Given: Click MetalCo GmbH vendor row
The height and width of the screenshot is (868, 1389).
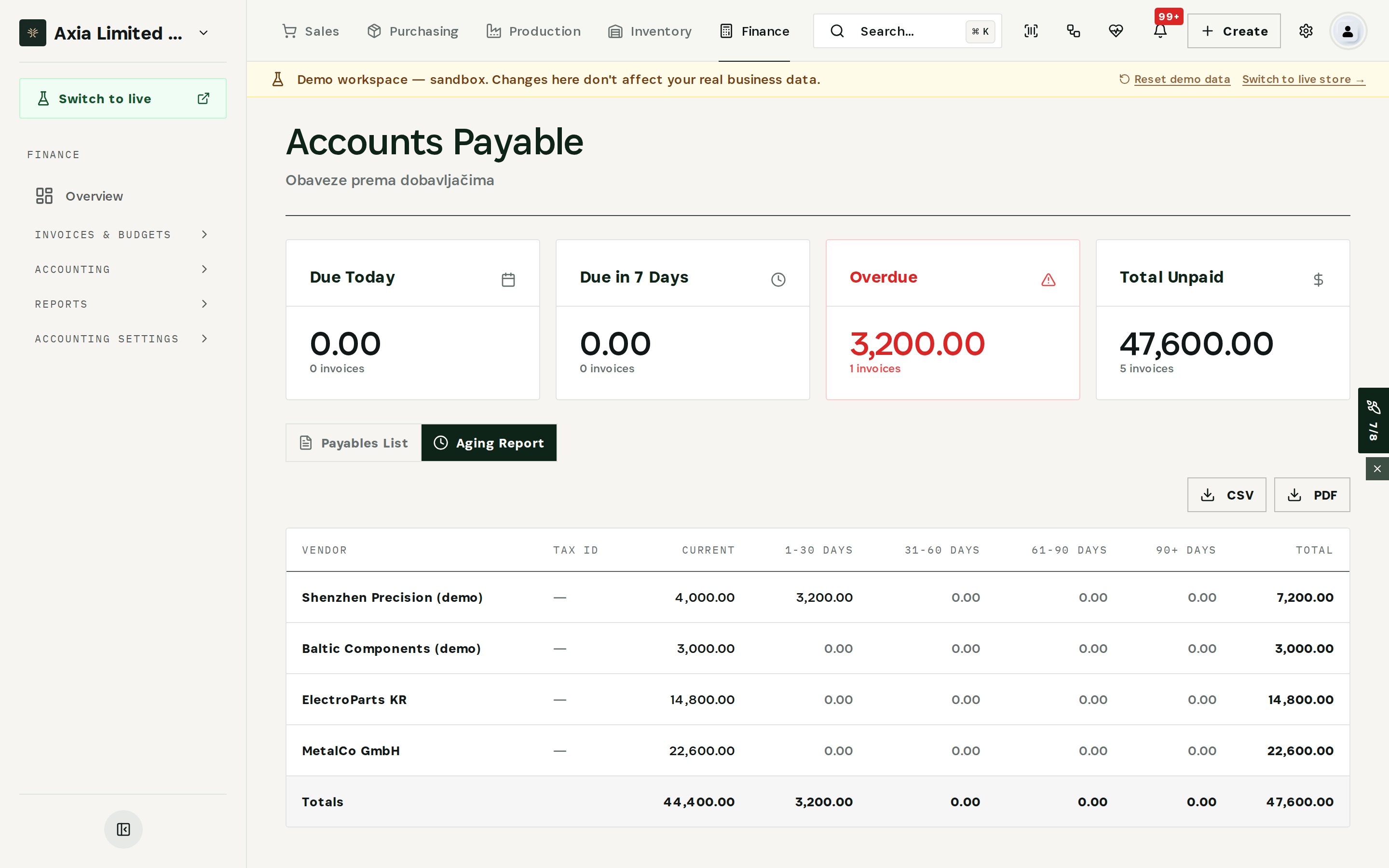Looking at the screenshot, I should tap(818, 750).
